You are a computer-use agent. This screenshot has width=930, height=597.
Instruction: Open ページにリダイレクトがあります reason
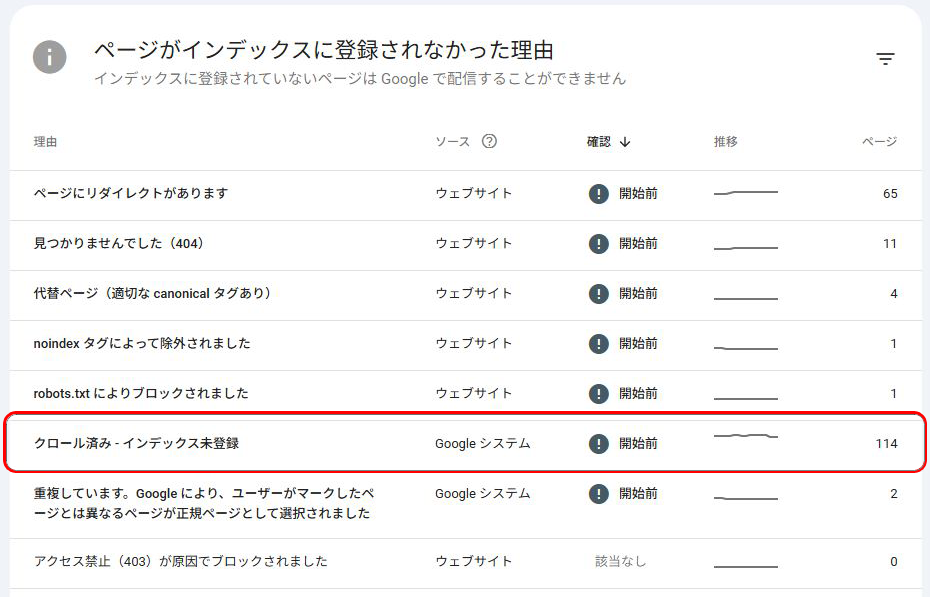(x=130, y=193)
